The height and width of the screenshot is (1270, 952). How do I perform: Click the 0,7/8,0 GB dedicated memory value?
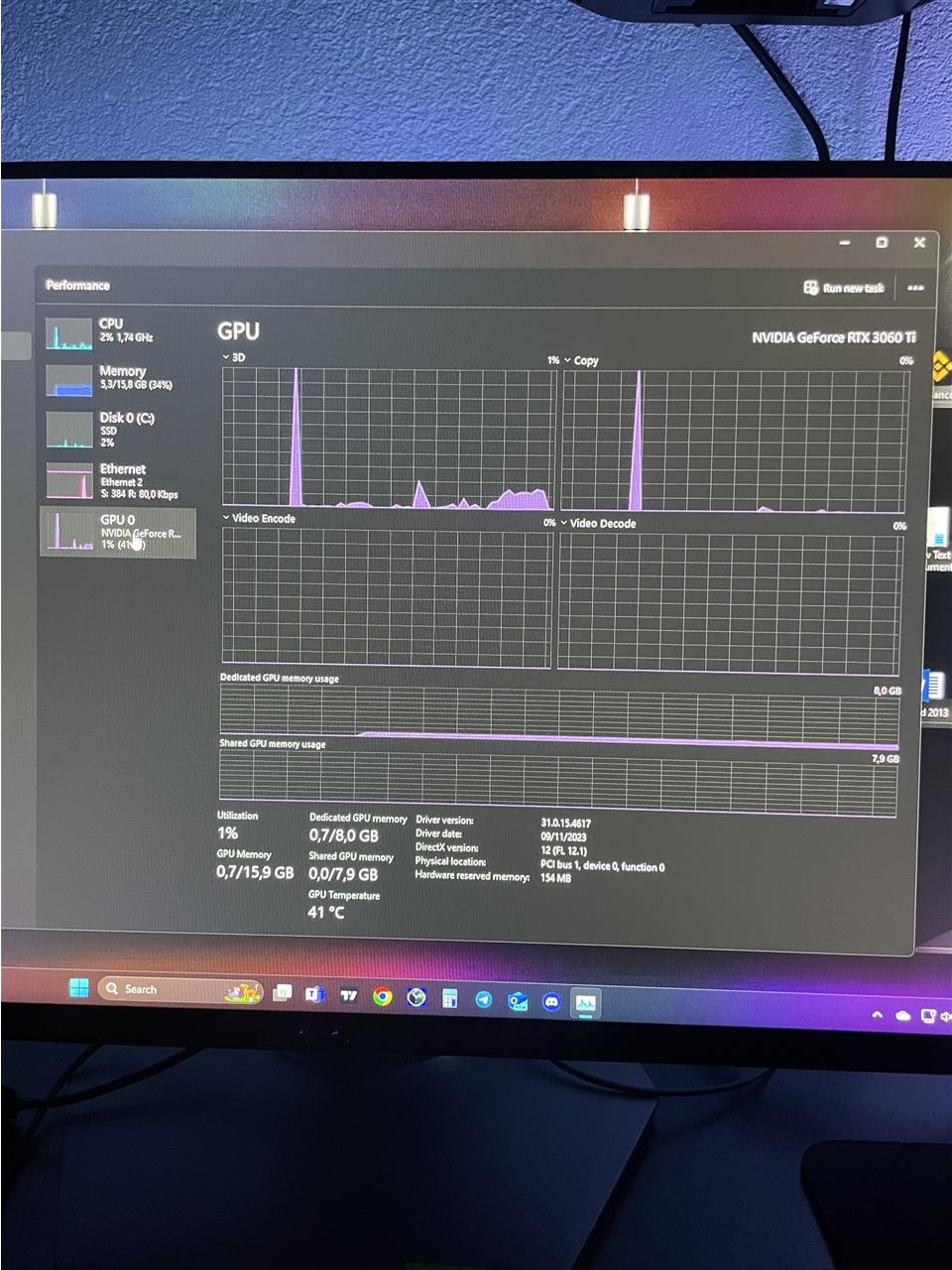coord(344,835)
